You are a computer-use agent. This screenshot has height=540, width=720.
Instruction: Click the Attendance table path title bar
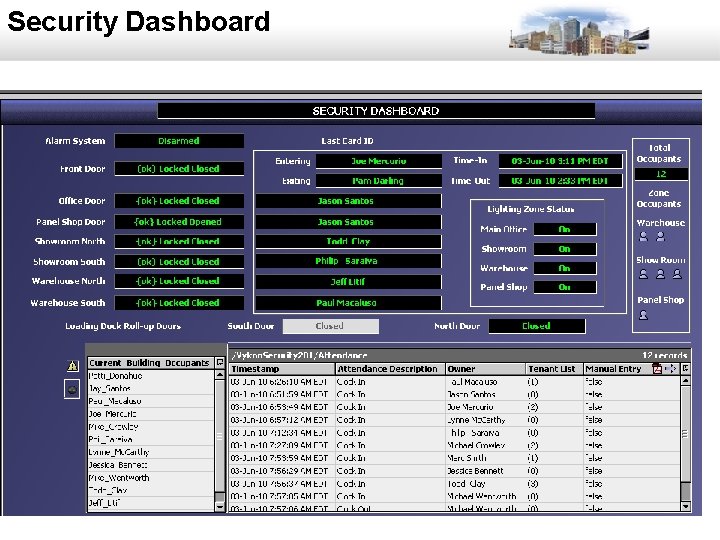coord(459,355)
